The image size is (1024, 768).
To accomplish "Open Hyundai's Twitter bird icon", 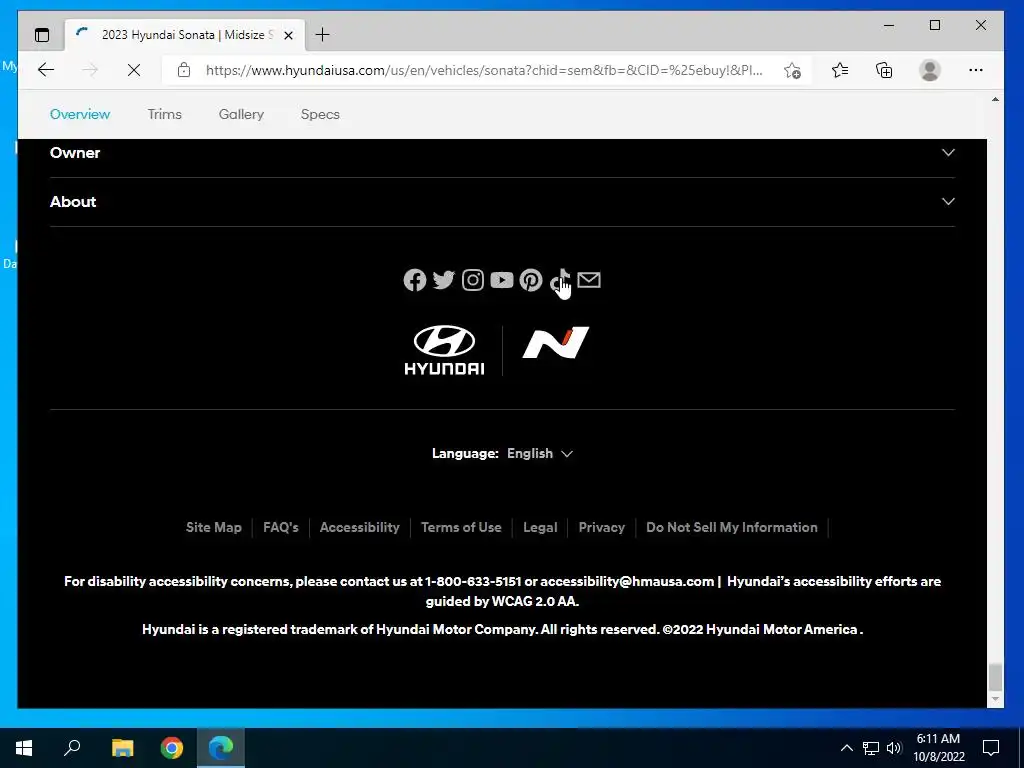I will point(443,280).
